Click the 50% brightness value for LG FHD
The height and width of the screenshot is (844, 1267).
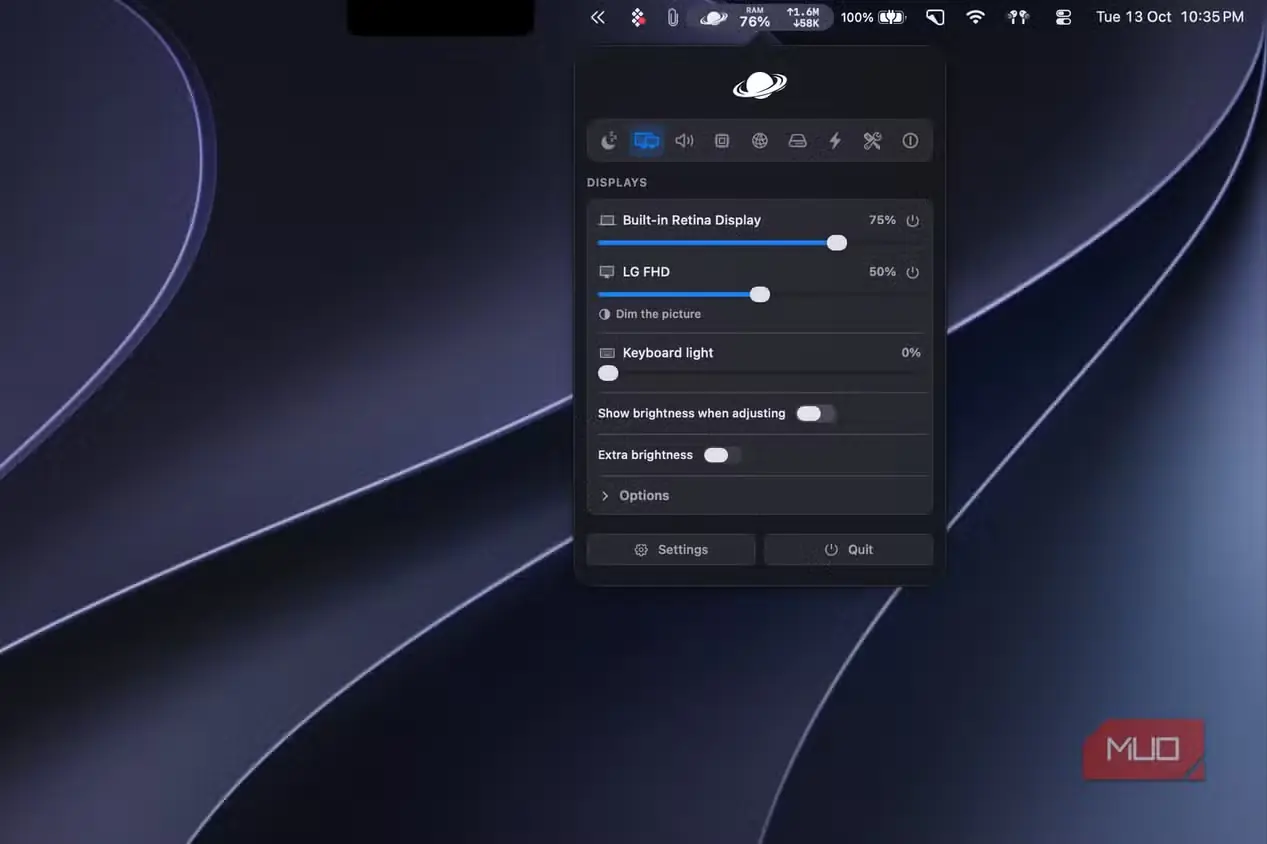pos(882,272)
